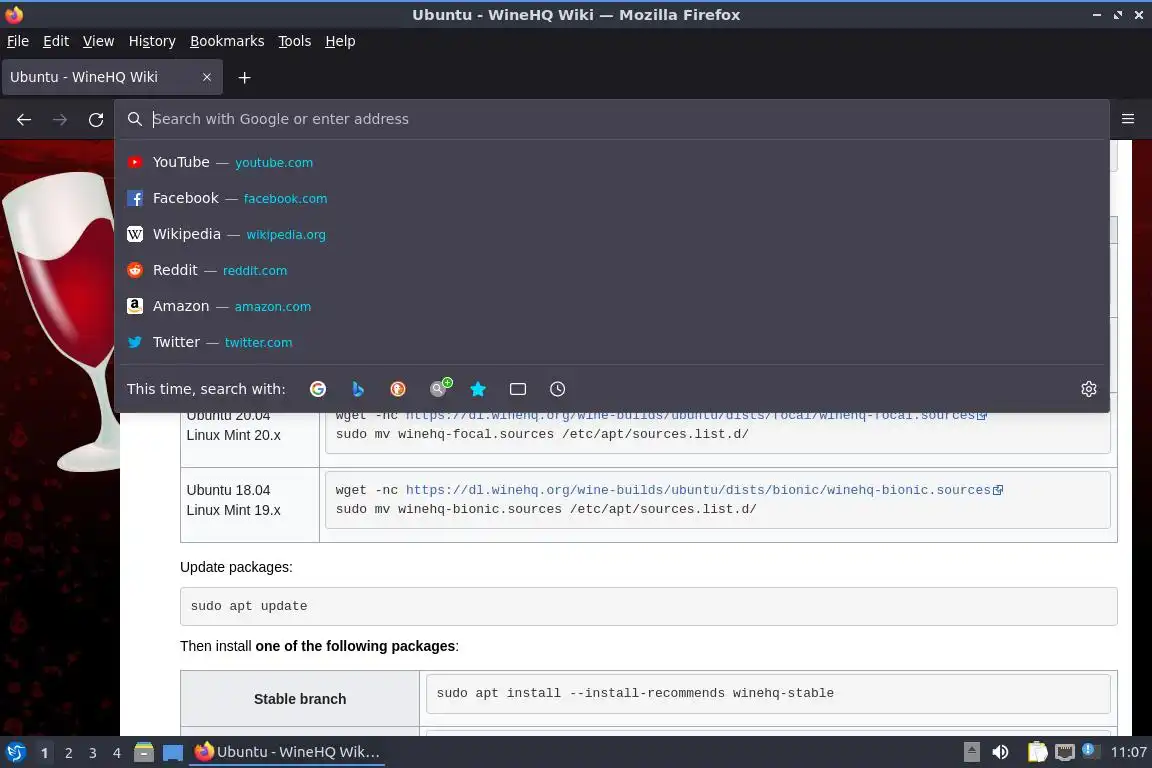The height and width of the screenshot is (768, 1152).
Task: Click the Linux Mint 20.x text
Action: (234, 435)
